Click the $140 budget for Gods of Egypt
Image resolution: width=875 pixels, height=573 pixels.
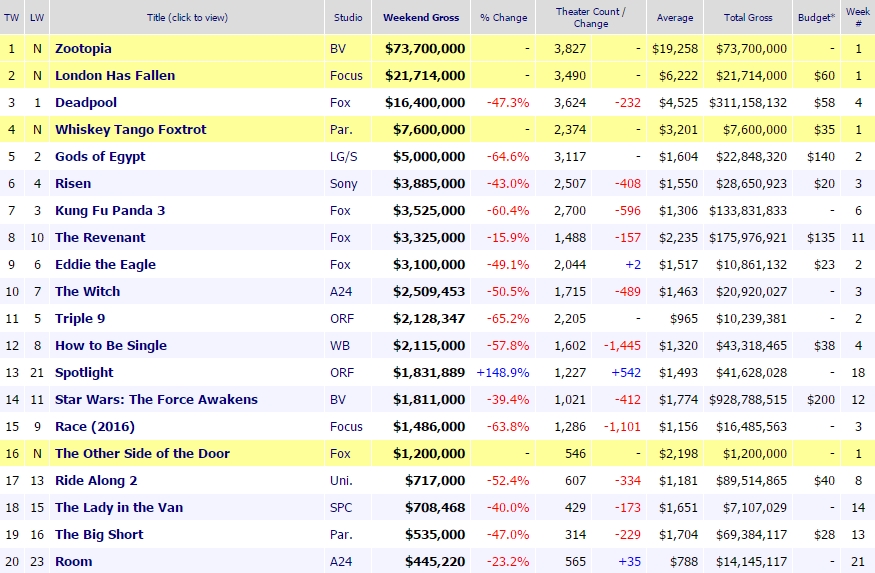[x=821, y=157]
